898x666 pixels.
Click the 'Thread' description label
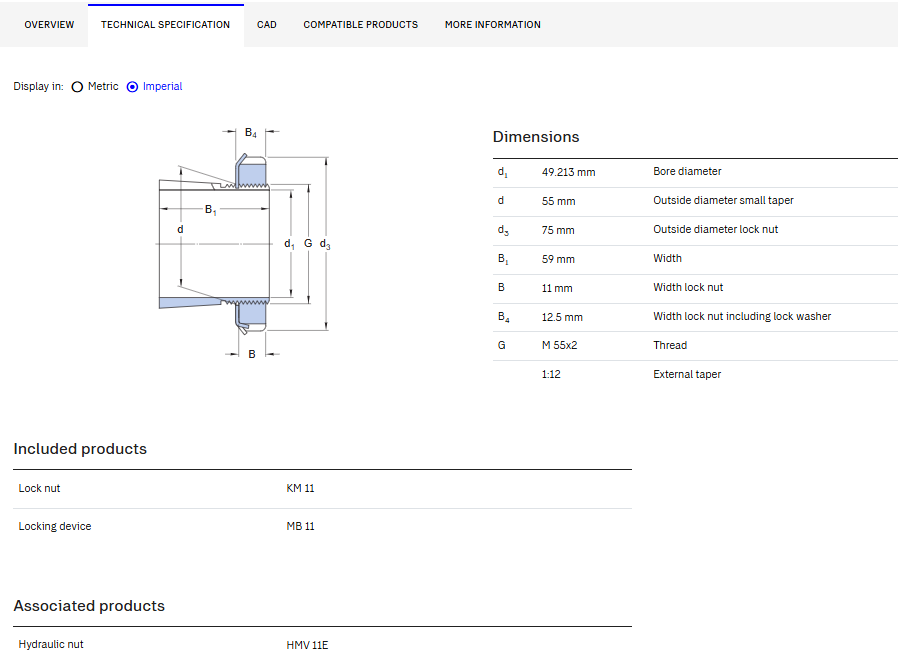point(670,345)
